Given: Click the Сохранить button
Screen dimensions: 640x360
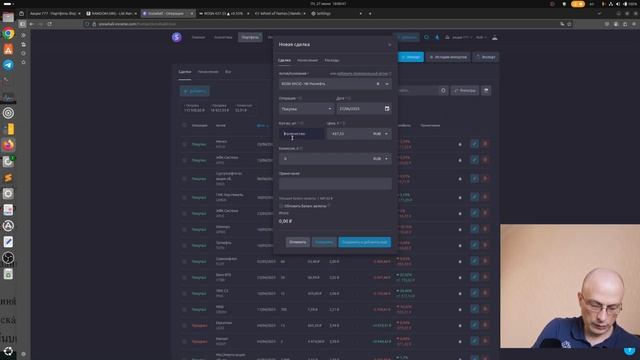Looking at the screenshot, I should coord(324,242).
